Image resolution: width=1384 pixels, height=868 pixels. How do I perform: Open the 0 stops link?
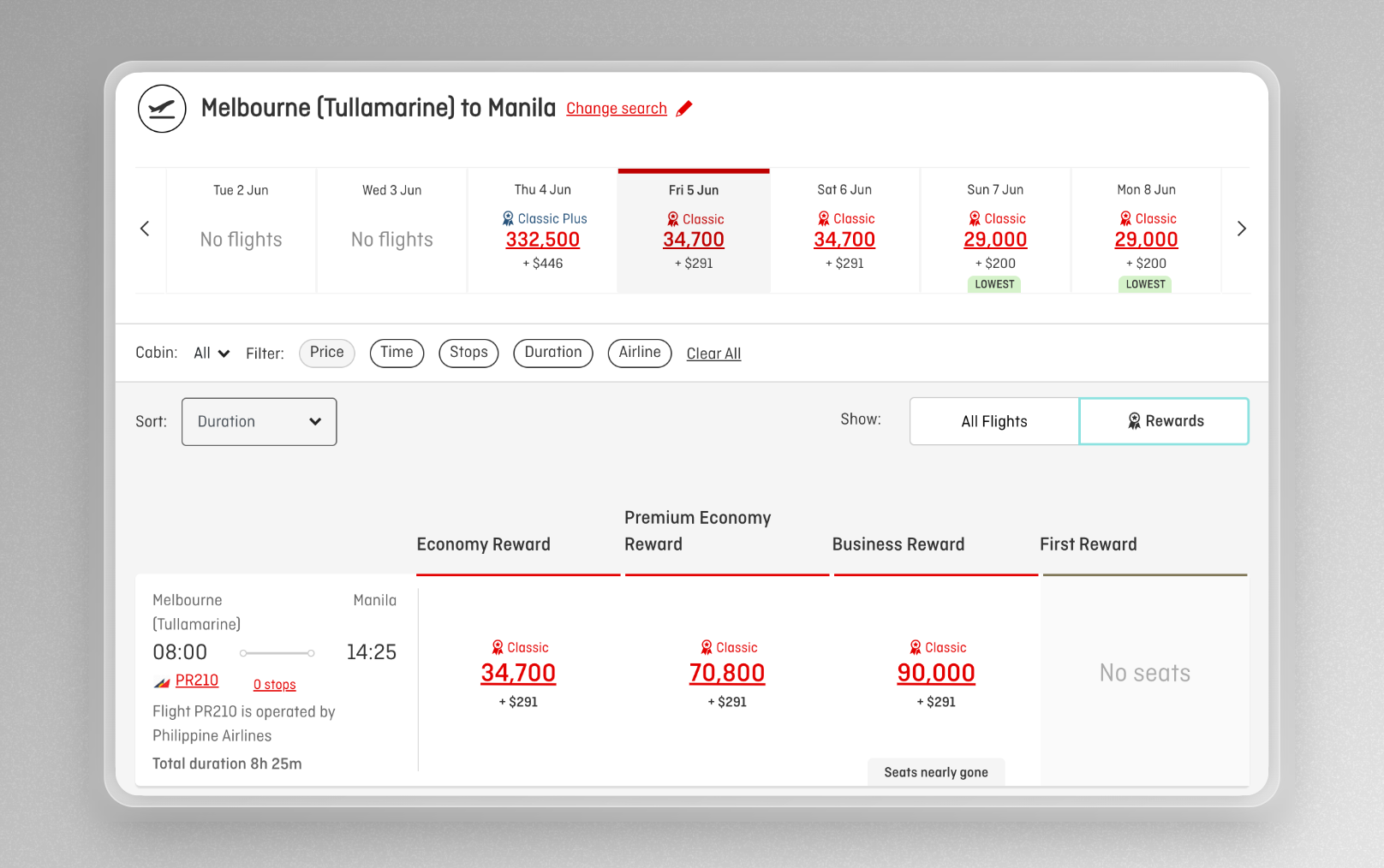tap(275, 685)
